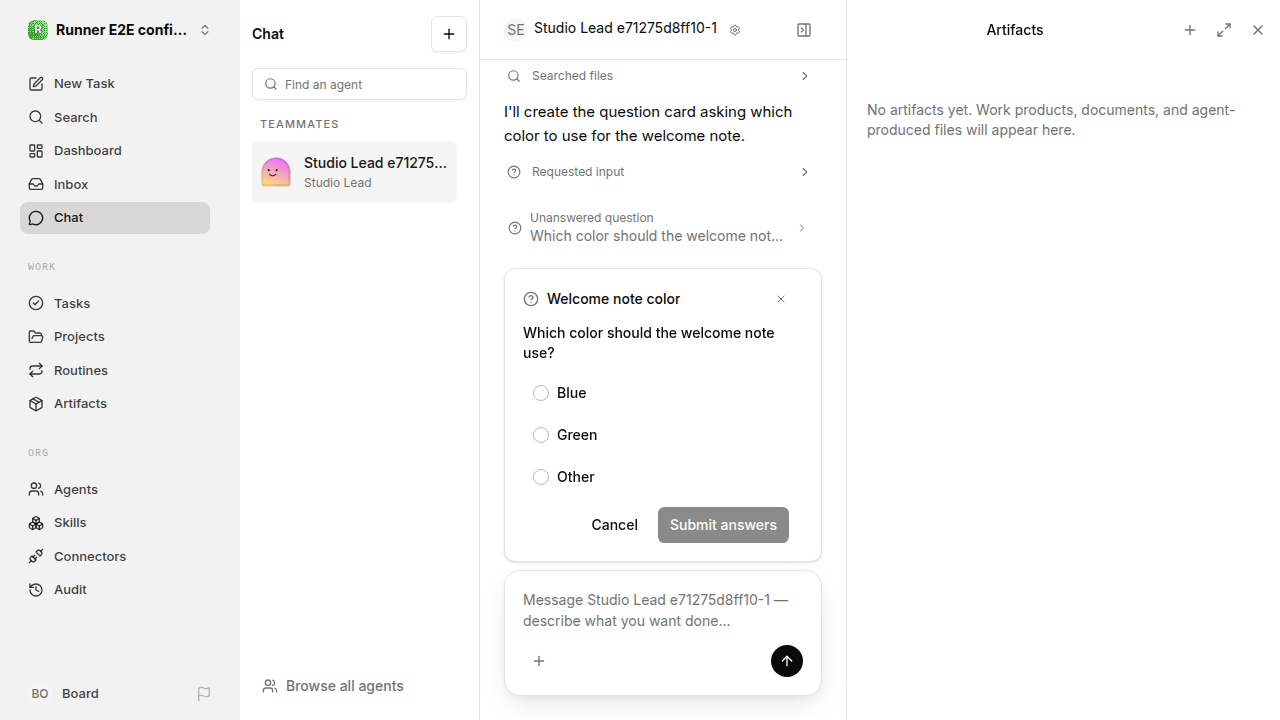
Task: Open Tasks under Work
Action: 115,303
